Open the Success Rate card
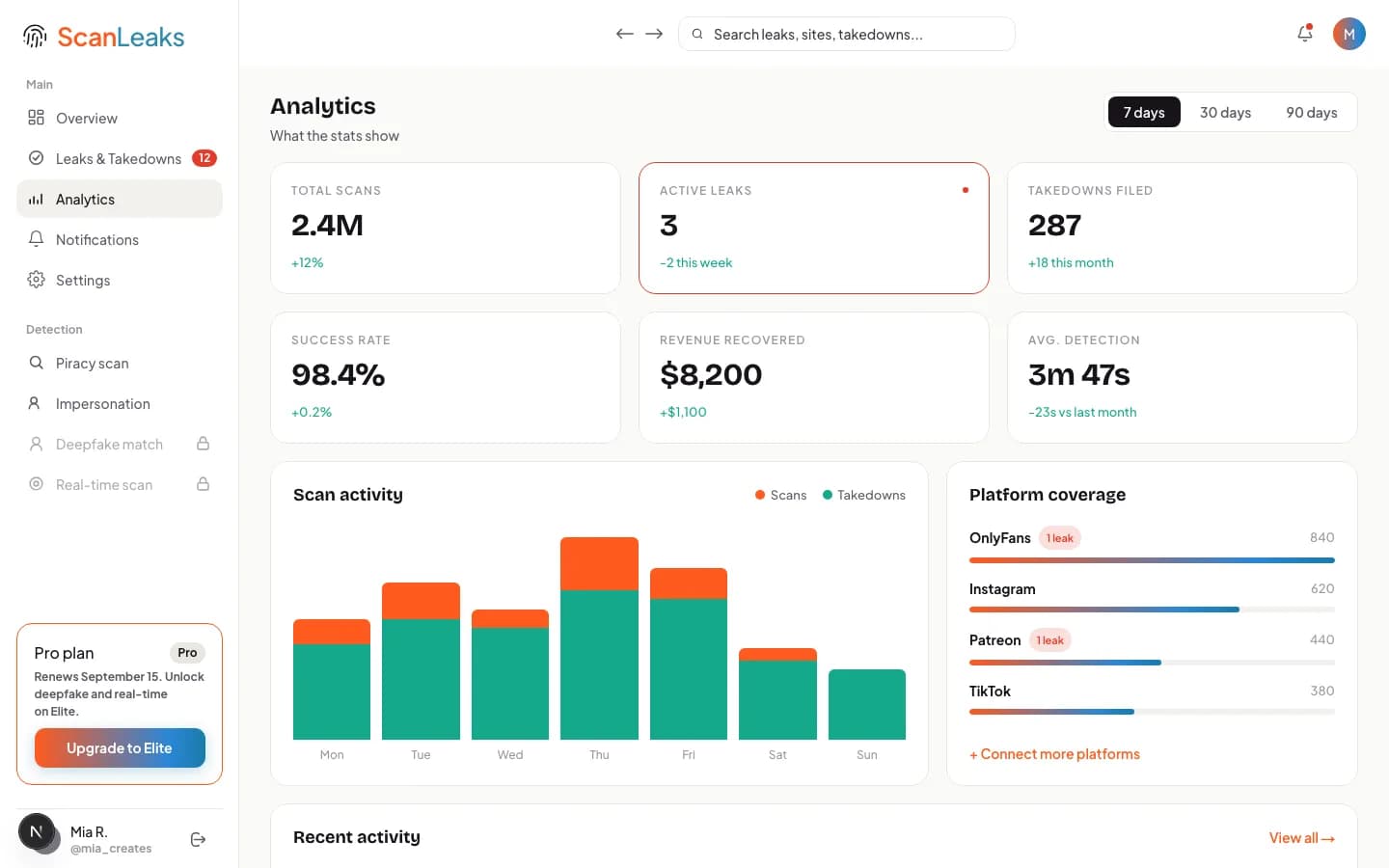Image resolution: width=1389 pixels, height=868 pixels. [x=446, y=377]
